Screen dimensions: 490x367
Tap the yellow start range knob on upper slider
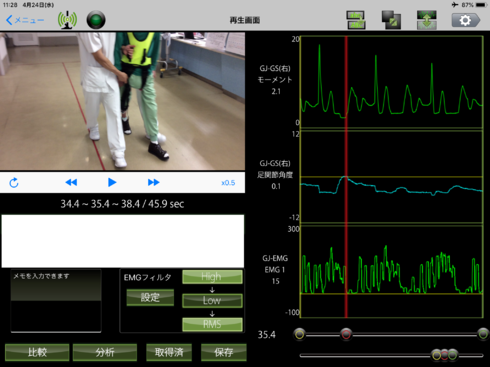[300, 334]
